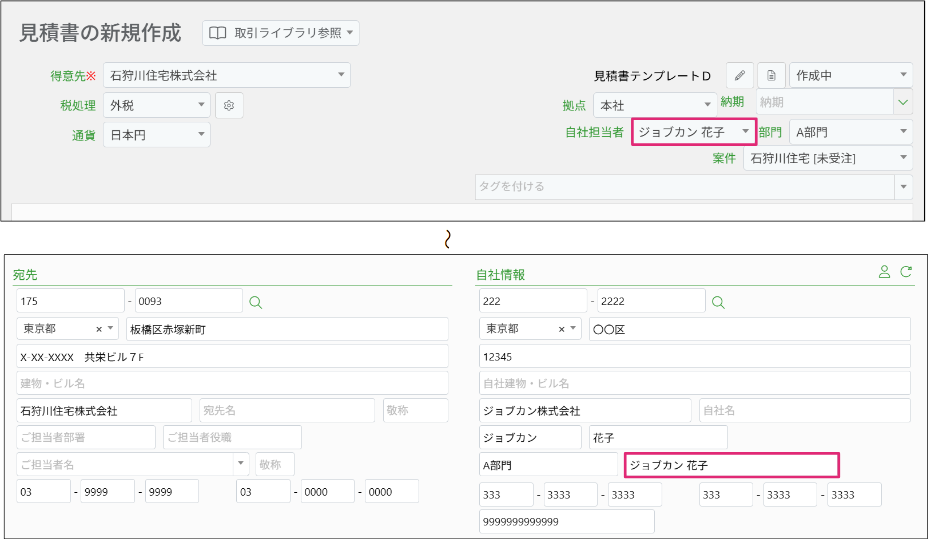Click the 自社建物・ビル名 field

coord(695,383)
